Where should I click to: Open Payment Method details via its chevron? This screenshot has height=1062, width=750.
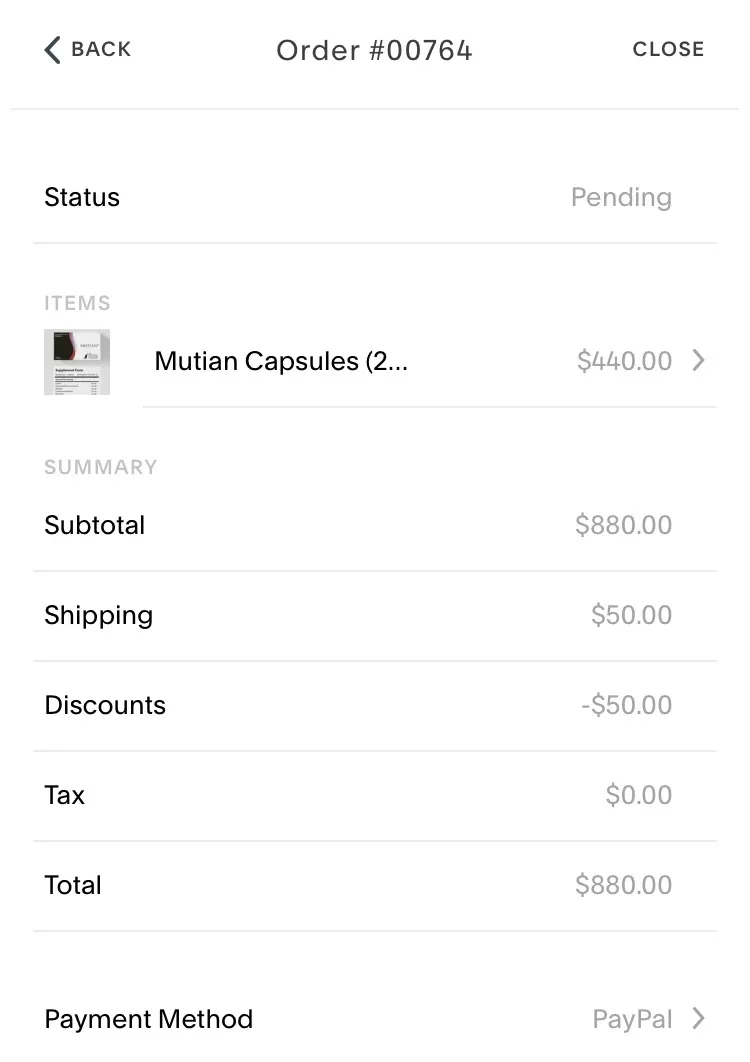coord(699,1019)
